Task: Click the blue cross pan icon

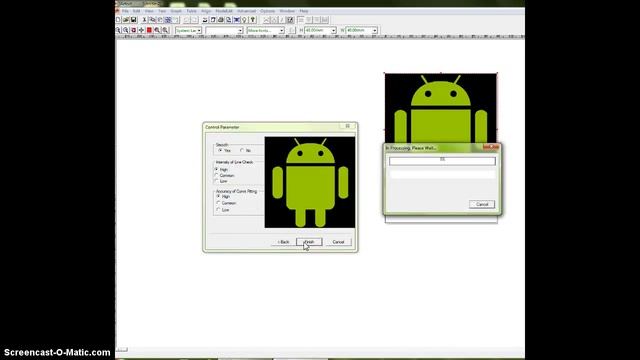Action: click(x=142, y=30)
